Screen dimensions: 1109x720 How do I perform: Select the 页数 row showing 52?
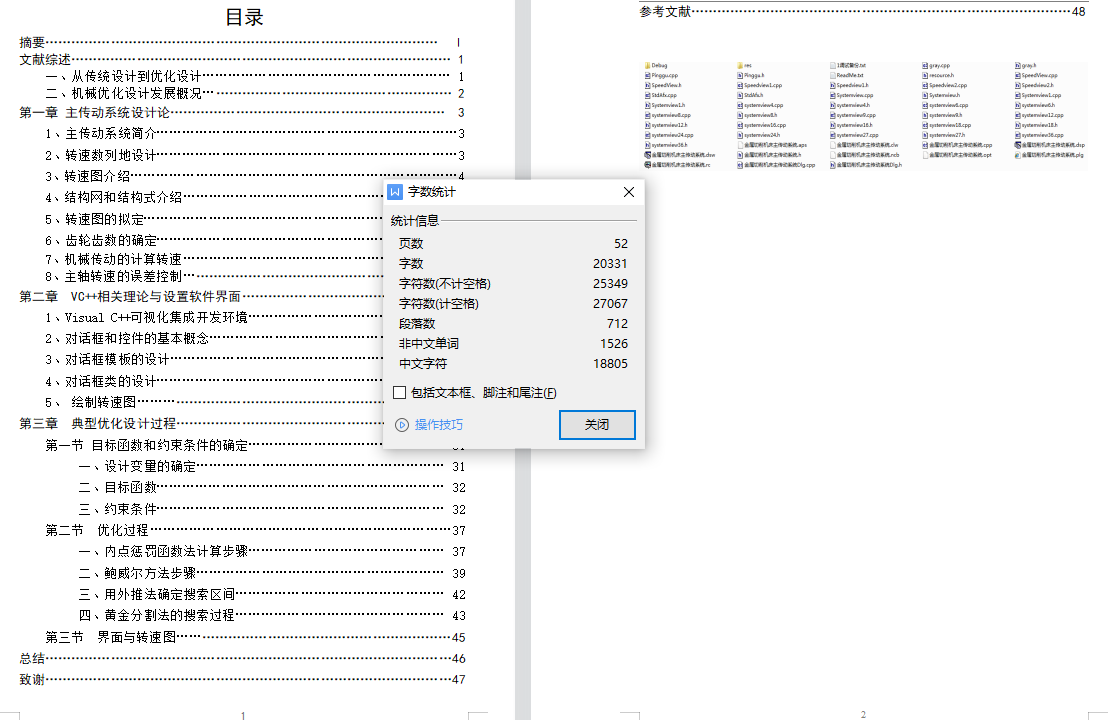tap(513, 243)
